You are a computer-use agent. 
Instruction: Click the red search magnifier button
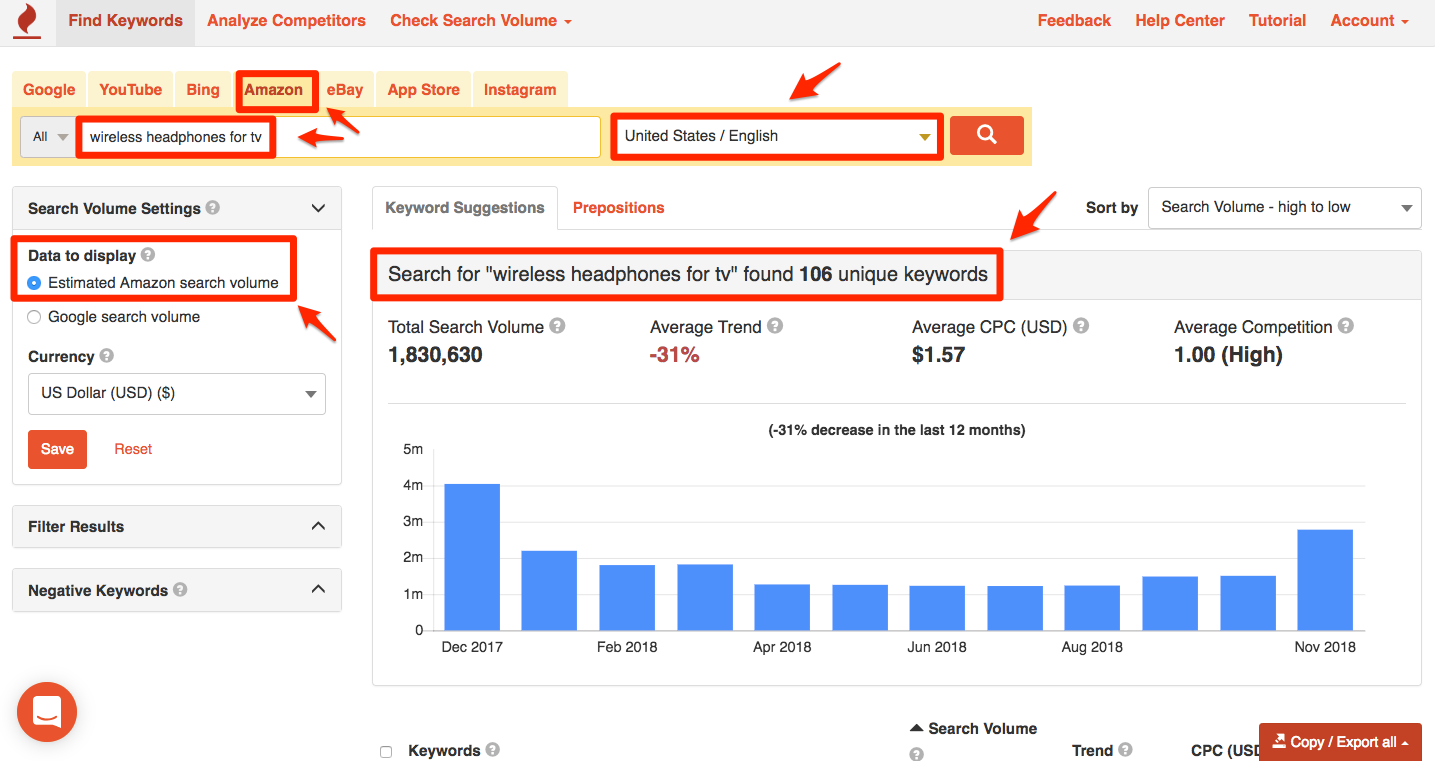pyautogui.click(x=986, y=135)
